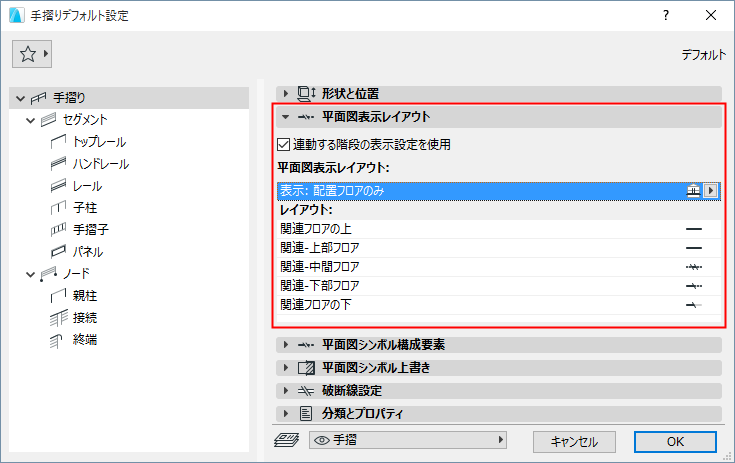Viewport: 735px width, 463px height.
Task: Select 親柱 text in tree
Action: tap(85, 296)
